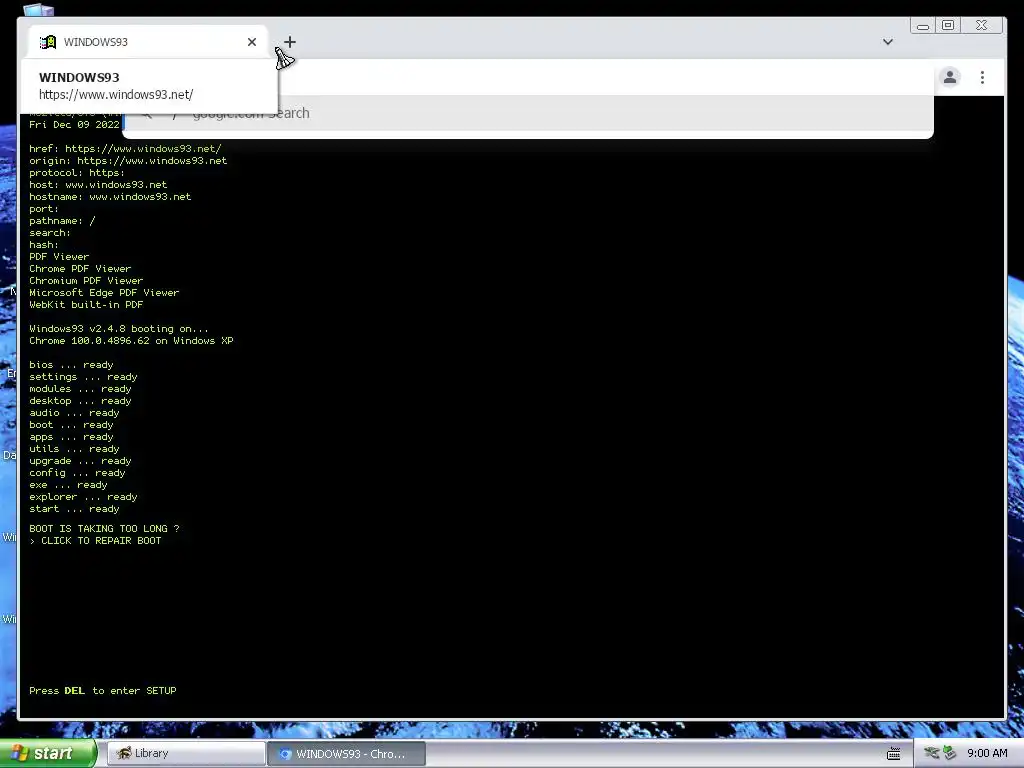Click the 'hostname: www.windows93.net' line
This screenshot has height=768, width=1024.
pyautogui.click(x=110, y=197)
